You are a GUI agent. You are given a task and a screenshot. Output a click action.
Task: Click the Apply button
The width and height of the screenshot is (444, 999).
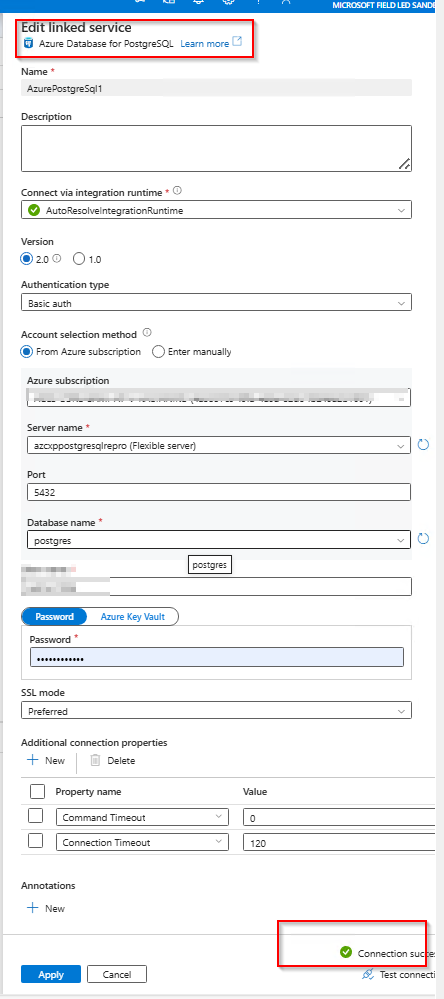click(x=51, y=974)
